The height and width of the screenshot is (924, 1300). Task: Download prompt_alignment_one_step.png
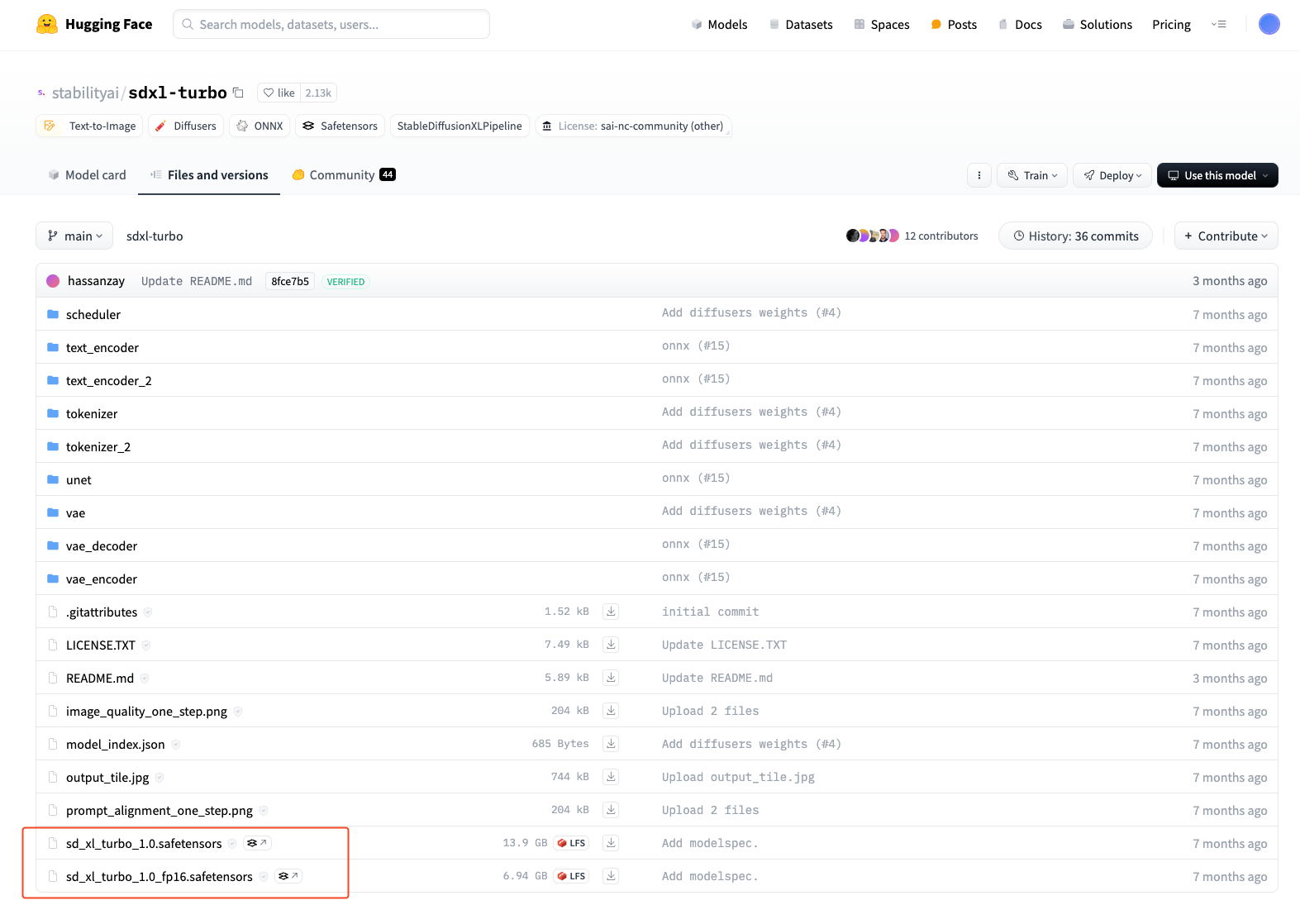[x=611, y=810]
